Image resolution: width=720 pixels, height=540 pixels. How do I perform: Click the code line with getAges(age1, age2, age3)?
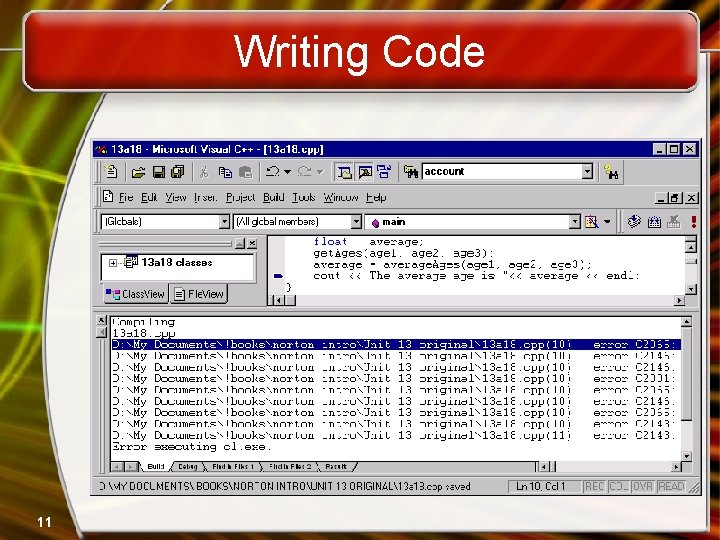point(403,253)
